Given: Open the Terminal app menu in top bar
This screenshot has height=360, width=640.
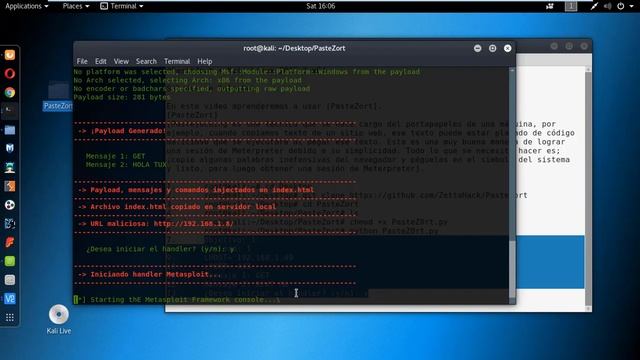Looking at the screenshot, I should click(122, 6).
